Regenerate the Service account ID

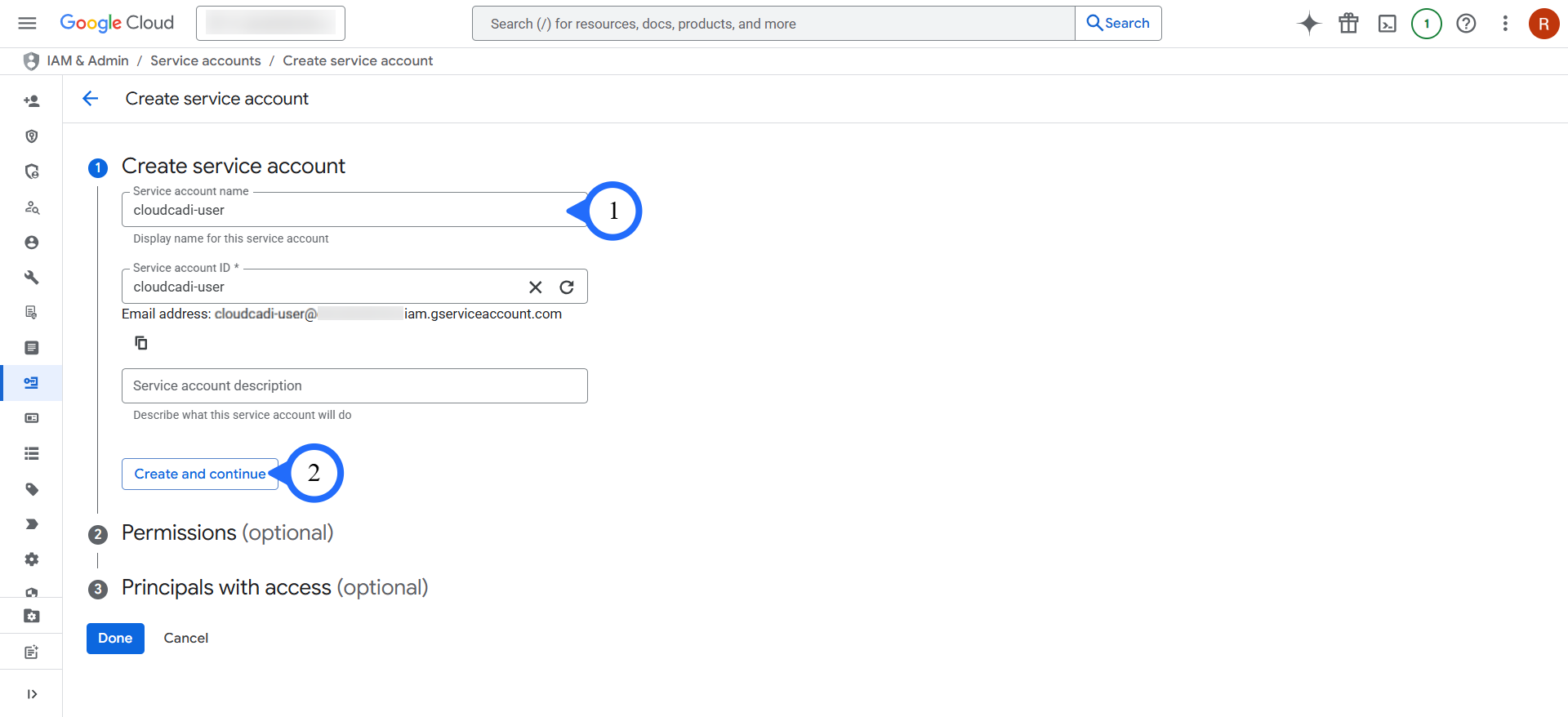tap(567, 287)
